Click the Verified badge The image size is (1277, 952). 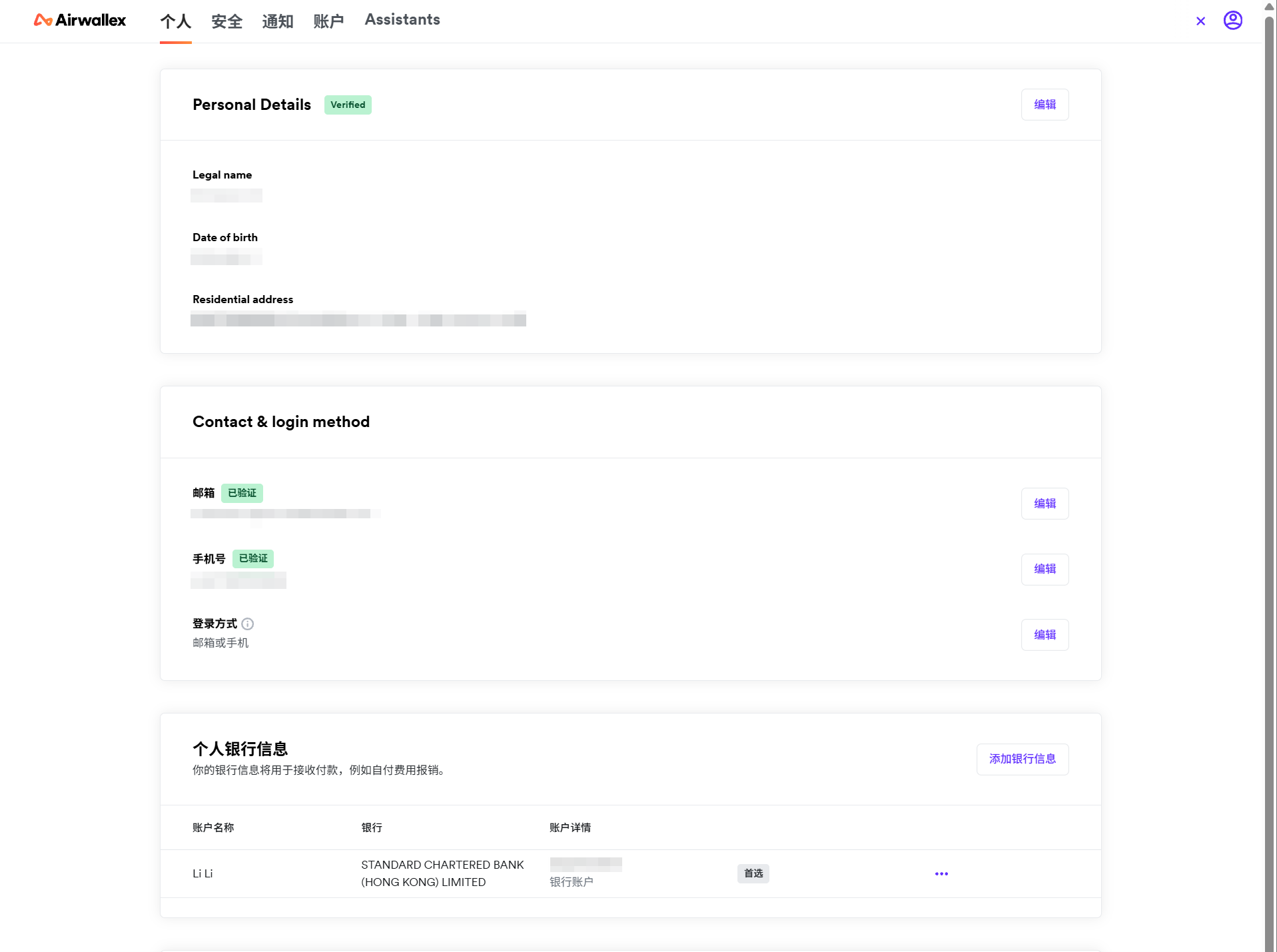[348, 105]
